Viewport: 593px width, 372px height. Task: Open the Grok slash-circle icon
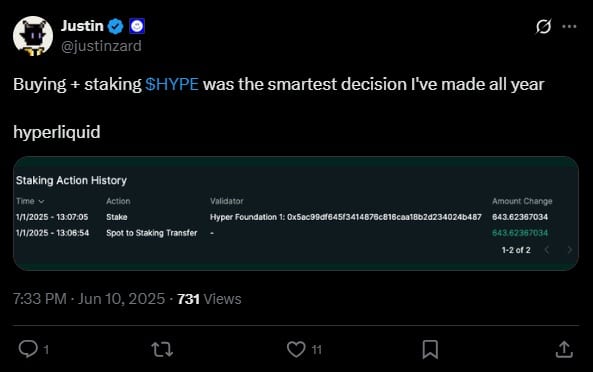pyautogui.click(x=543, y=26)
